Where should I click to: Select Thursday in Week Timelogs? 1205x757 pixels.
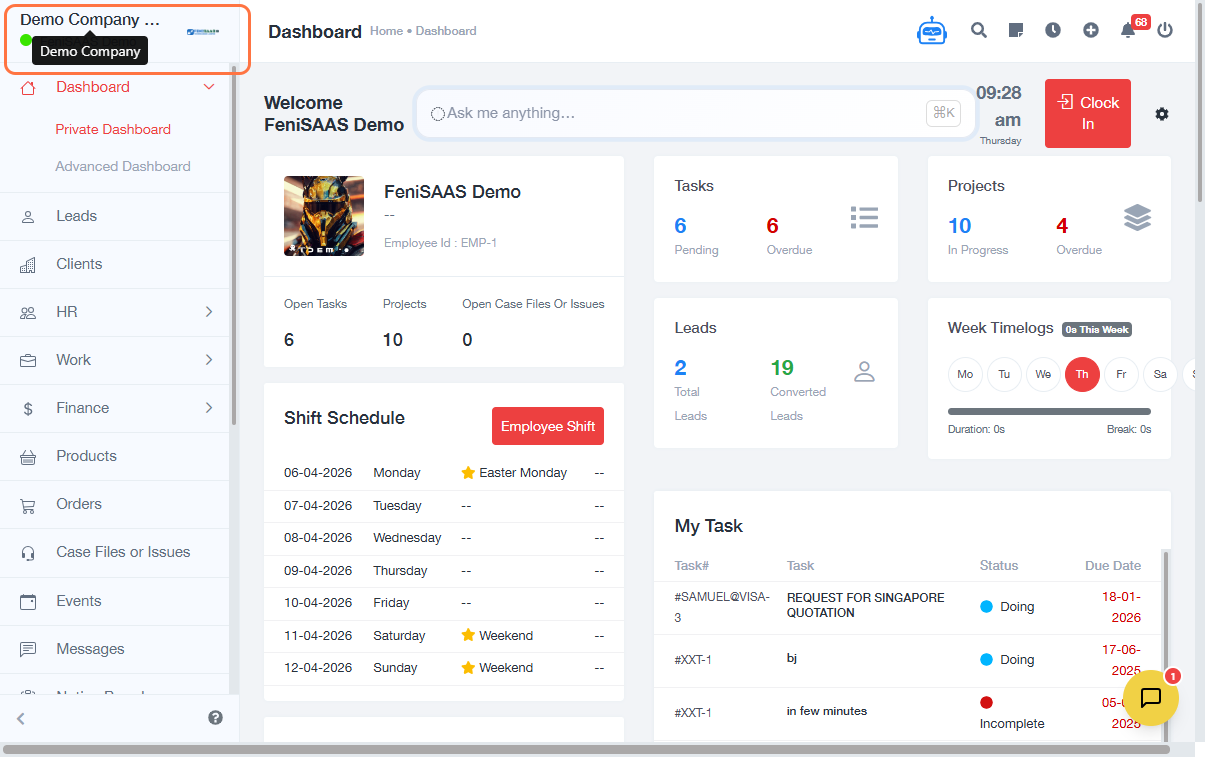[1082, 374]
